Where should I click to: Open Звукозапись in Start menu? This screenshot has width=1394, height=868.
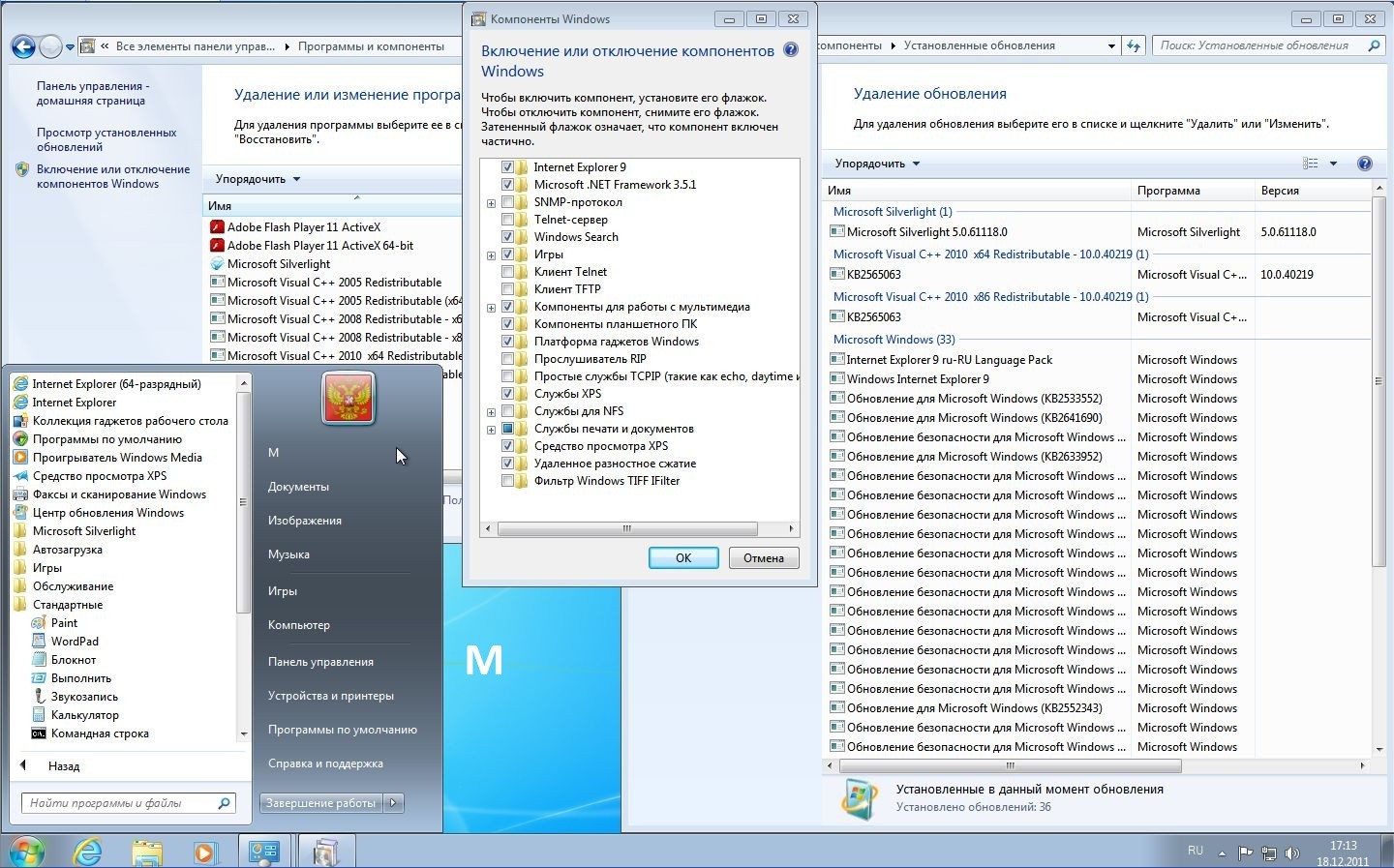pos(84,697)
